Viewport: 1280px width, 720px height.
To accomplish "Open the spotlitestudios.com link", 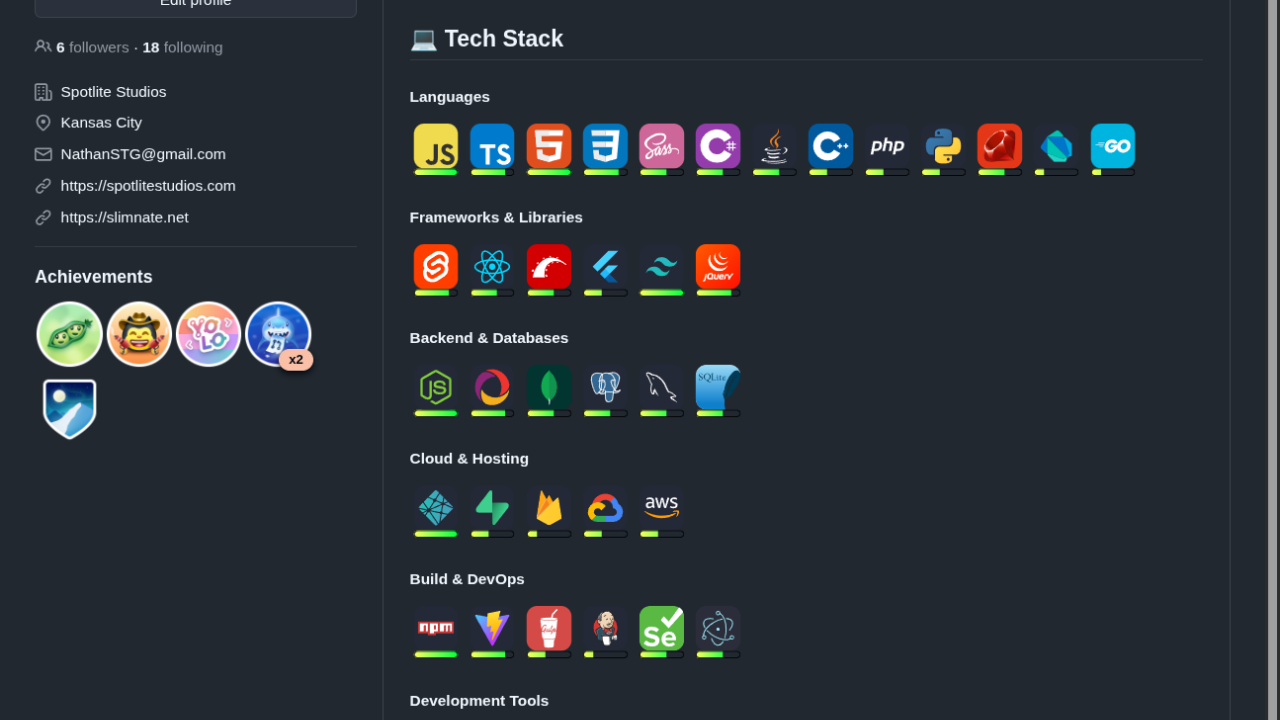I will 148,186.
